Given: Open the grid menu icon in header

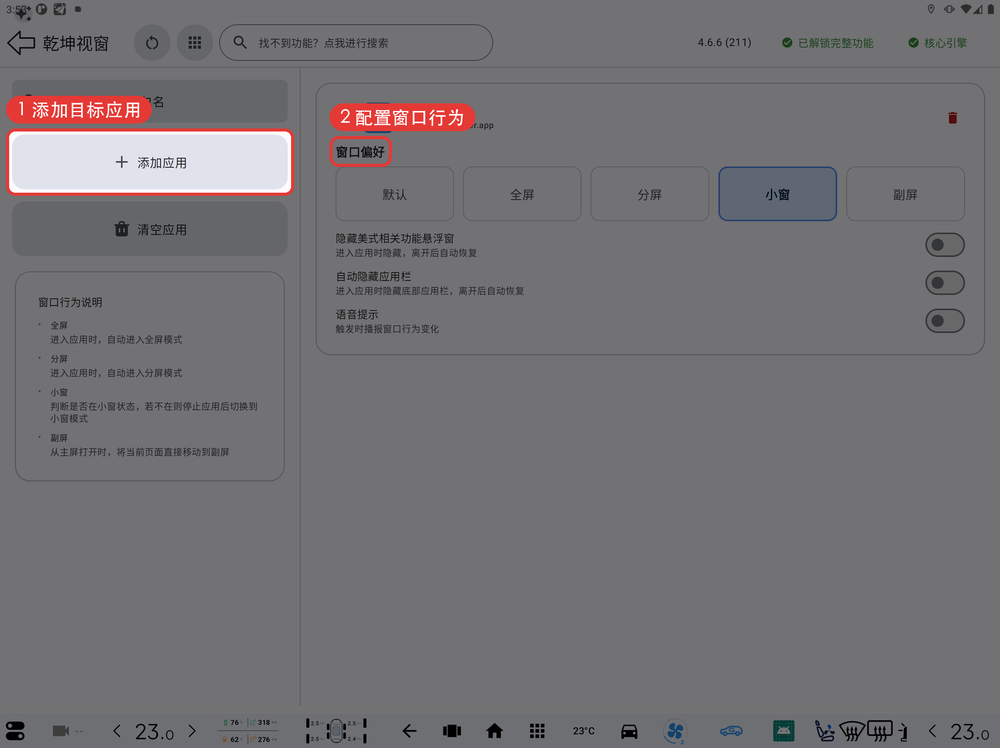Looking at the screenshot, I should click(x=195, y=43).
